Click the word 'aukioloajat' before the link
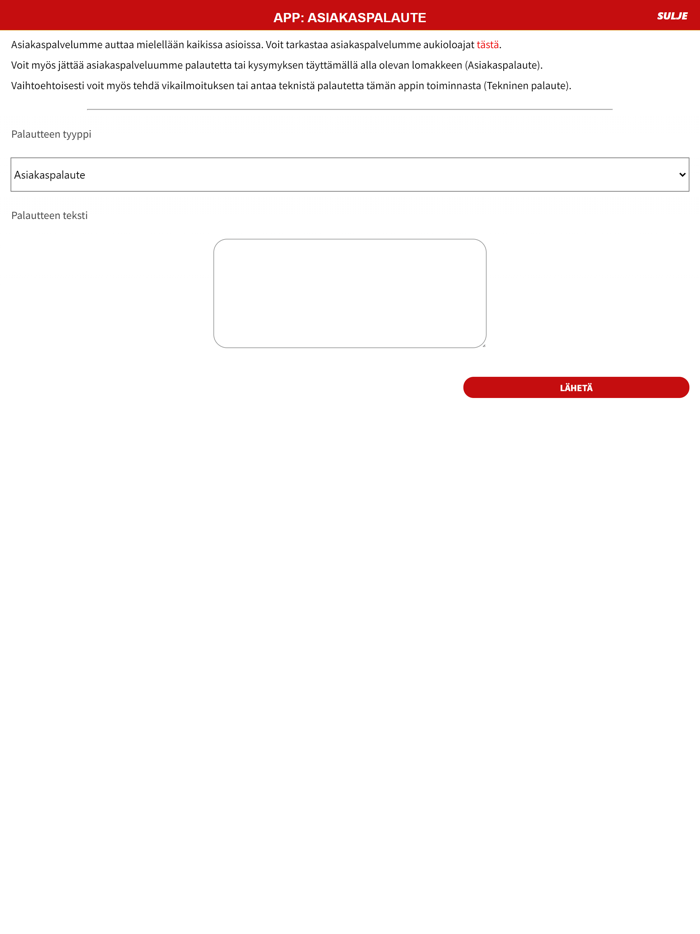 (449, 45)
